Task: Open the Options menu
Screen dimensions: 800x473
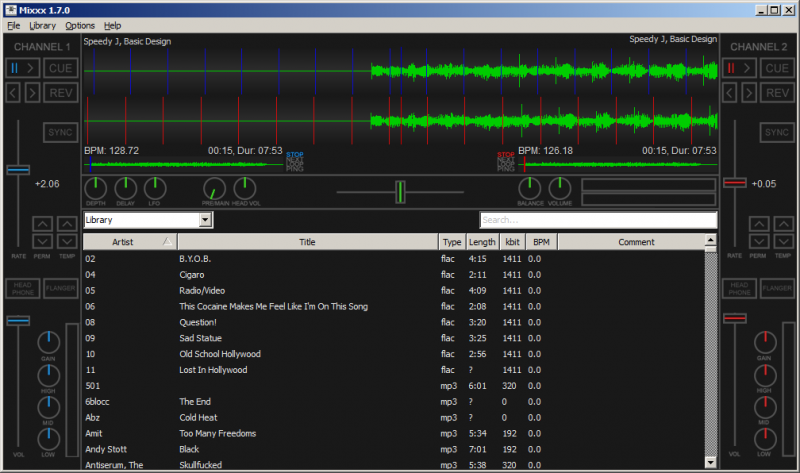Action: [x=80, y=26]
